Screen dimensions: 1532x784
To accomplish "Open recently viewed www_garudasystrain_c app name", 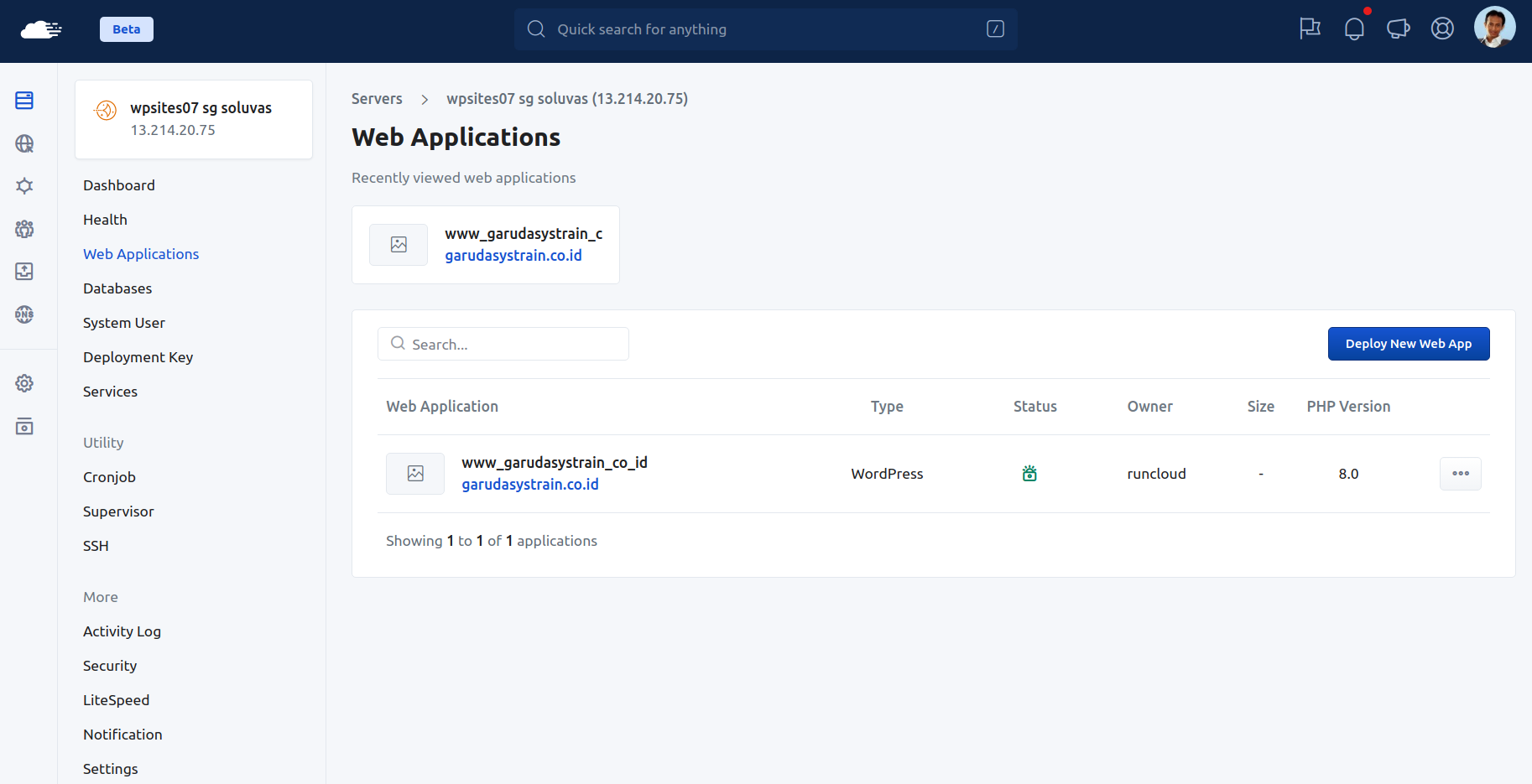I will point(524,234).
